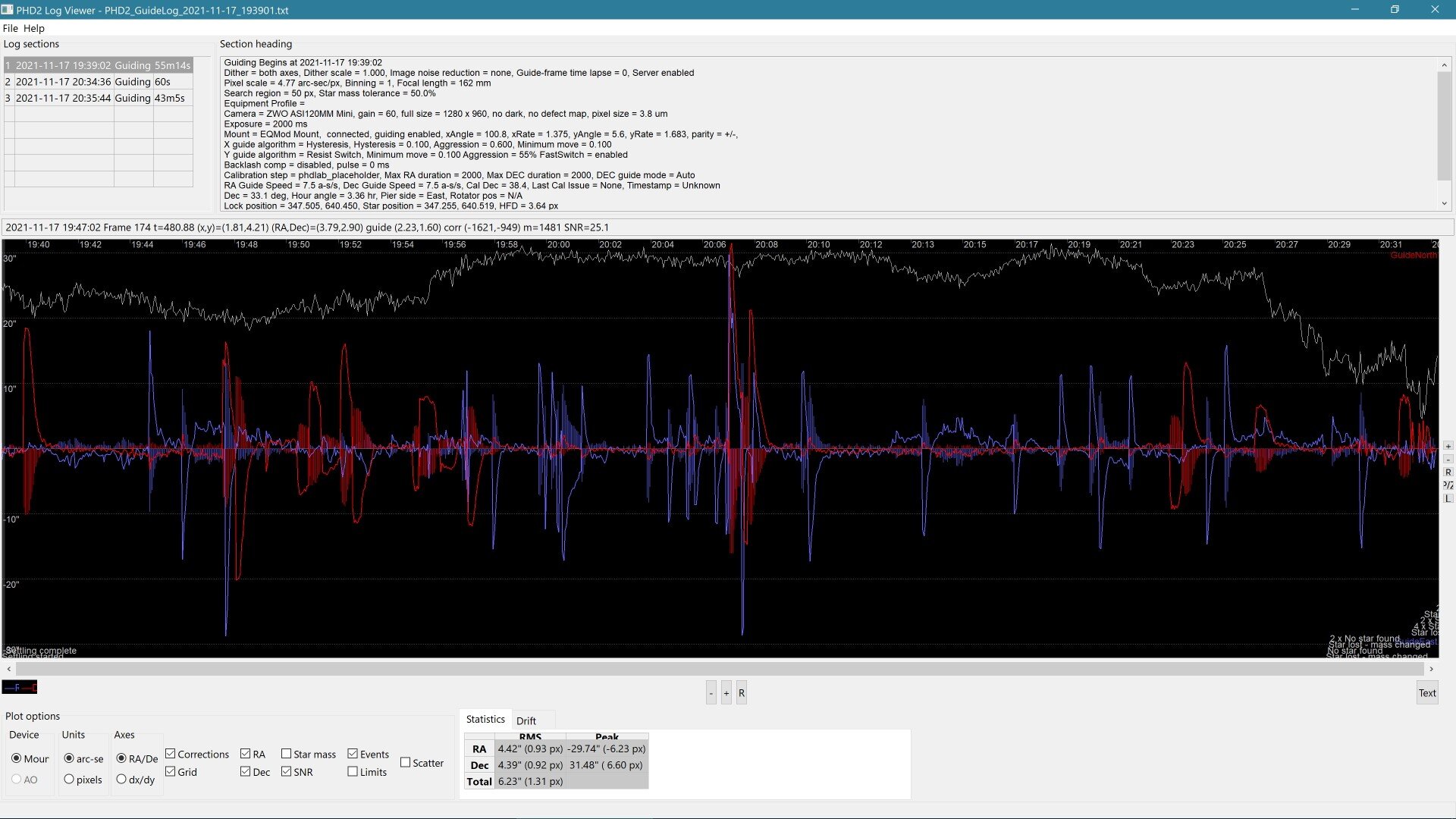Select dx/dy axes radio button
The image size is (1456, 819).
pos(121,780)
